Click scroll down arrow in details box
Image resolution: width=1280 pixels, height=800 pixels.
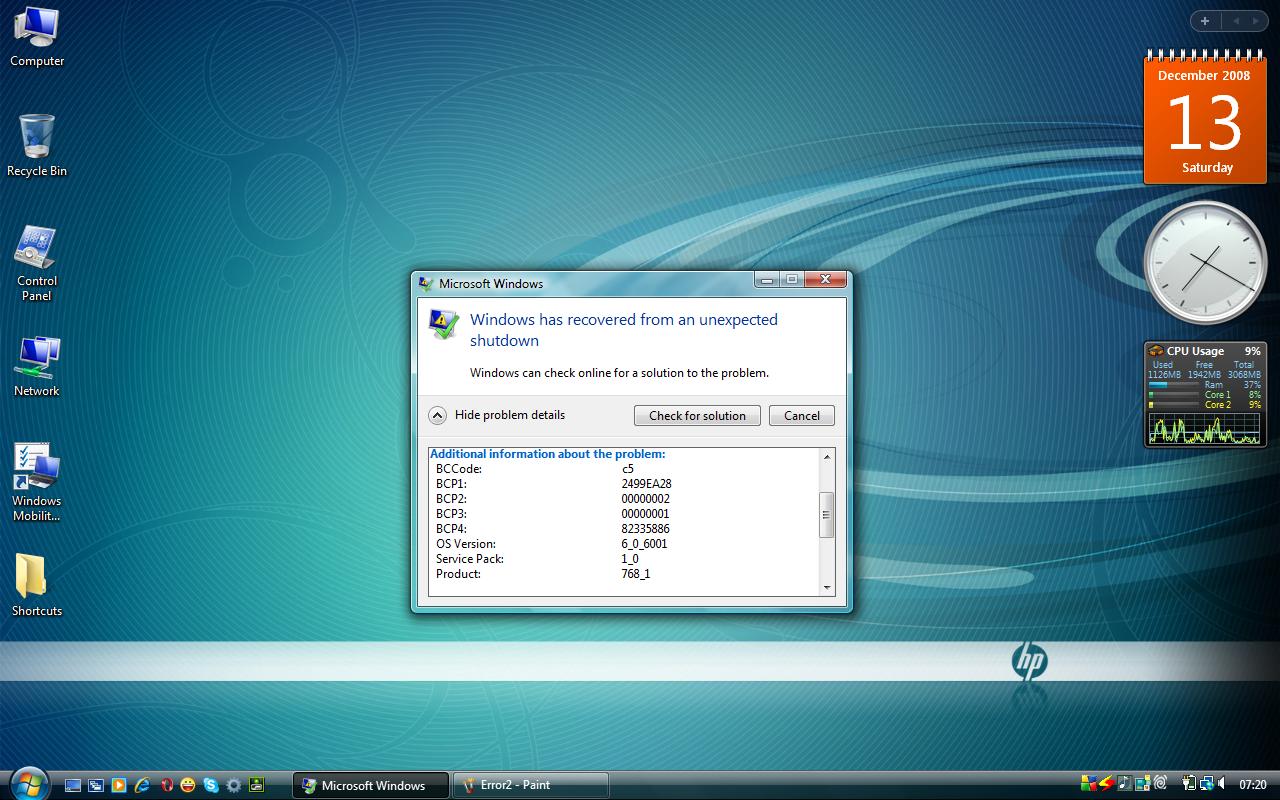pyautogui.click(x=826, y=588)
